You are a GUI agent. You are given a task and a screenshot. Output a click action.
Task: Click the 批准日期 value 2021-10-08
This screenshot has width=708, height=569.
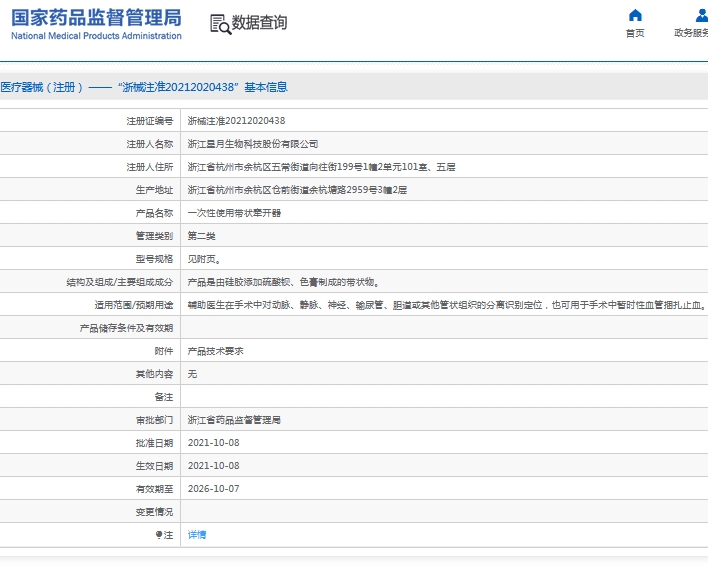point(214,443)
